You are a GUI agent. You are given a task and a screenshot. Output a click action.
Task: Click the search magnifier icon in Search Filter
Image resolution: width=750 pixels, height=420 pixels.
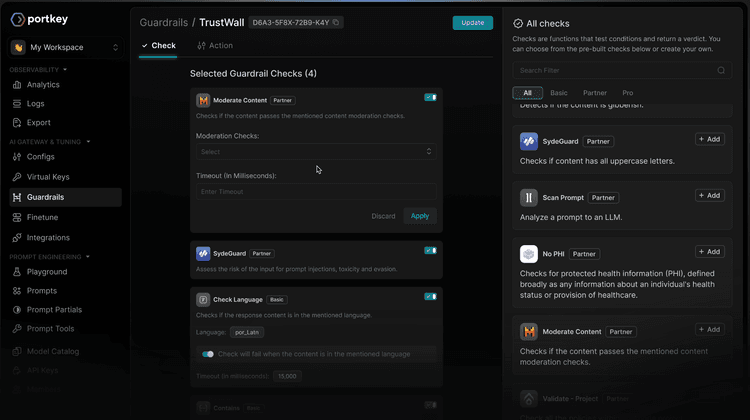[721, 70]
